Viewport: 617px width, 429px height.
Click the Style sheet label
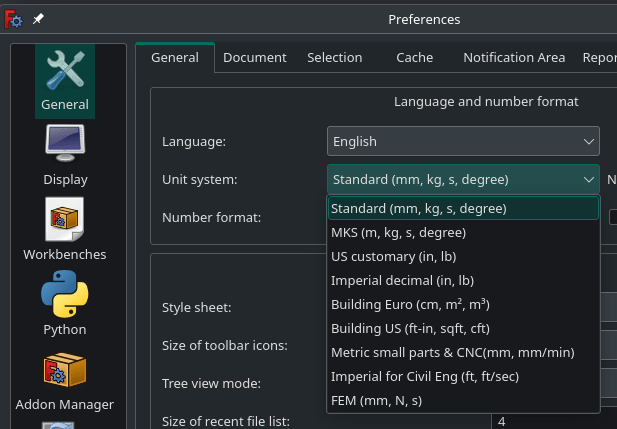tap(196, 308)
